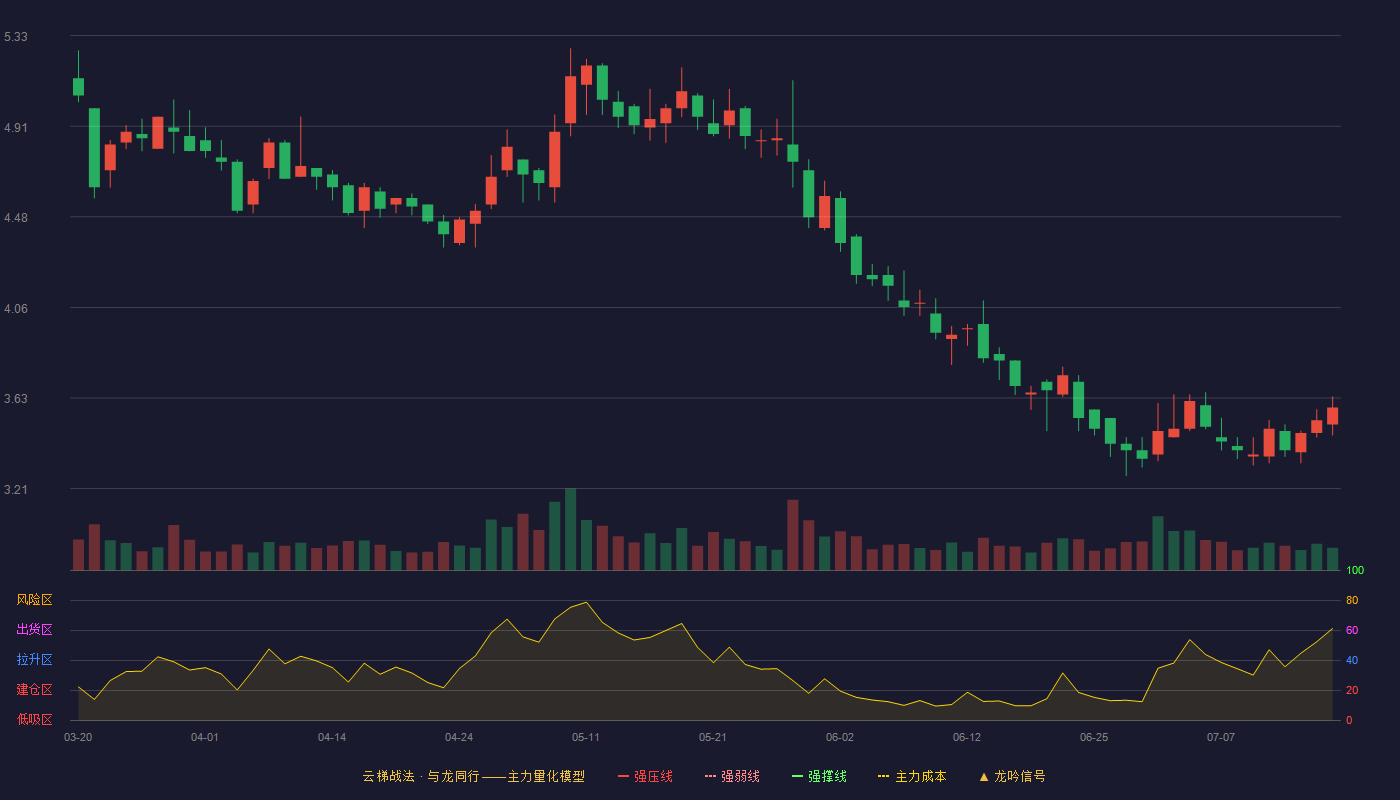Toggle the 强撑线 legend series
Viewport: 1400px width, 800px height.
[819, 776]
